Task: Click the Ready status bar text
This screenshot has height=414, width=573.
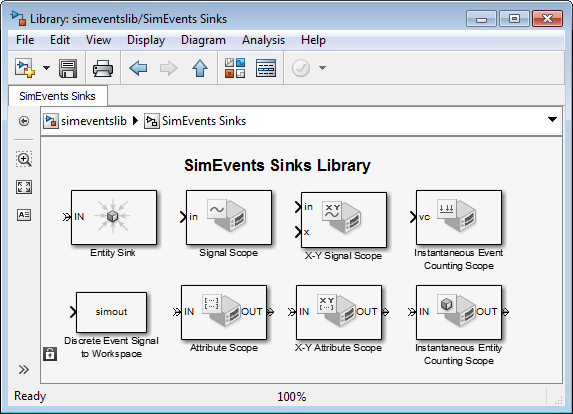Action: pos(30,396)
